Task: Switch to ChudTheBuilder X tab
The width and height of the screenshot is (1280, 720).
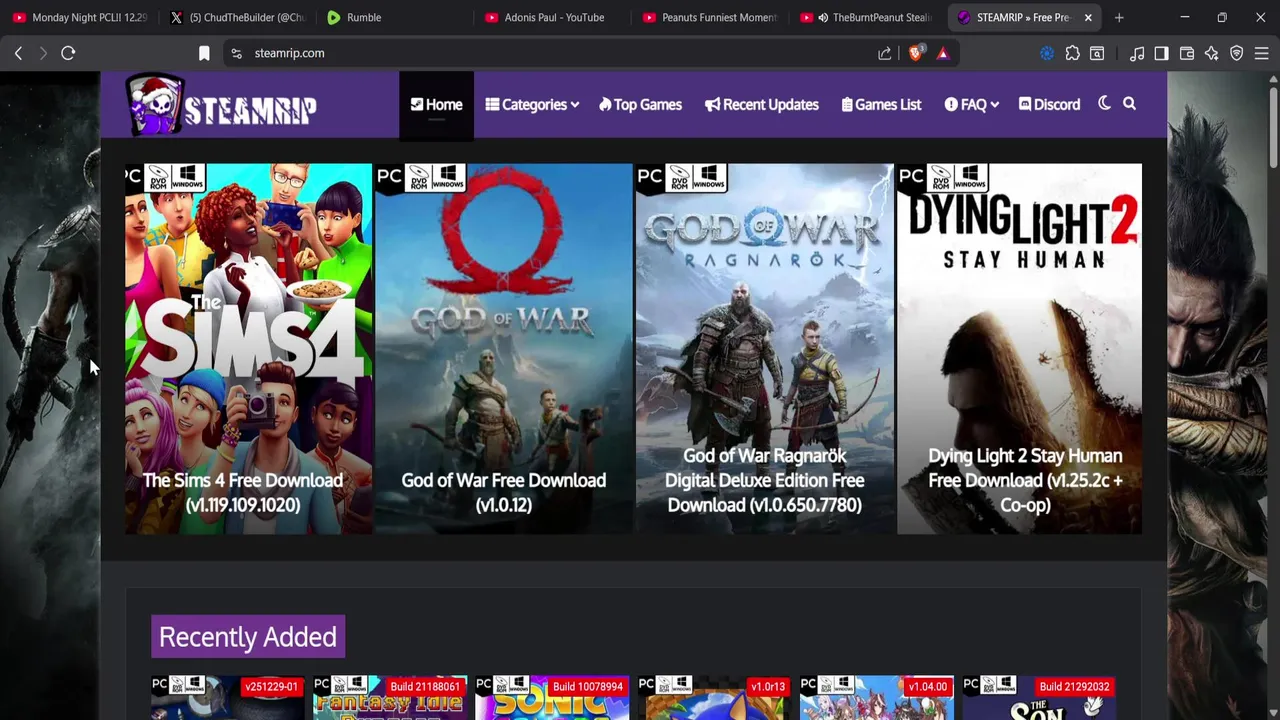Action: pyautogui.click(x=238, y=17)
